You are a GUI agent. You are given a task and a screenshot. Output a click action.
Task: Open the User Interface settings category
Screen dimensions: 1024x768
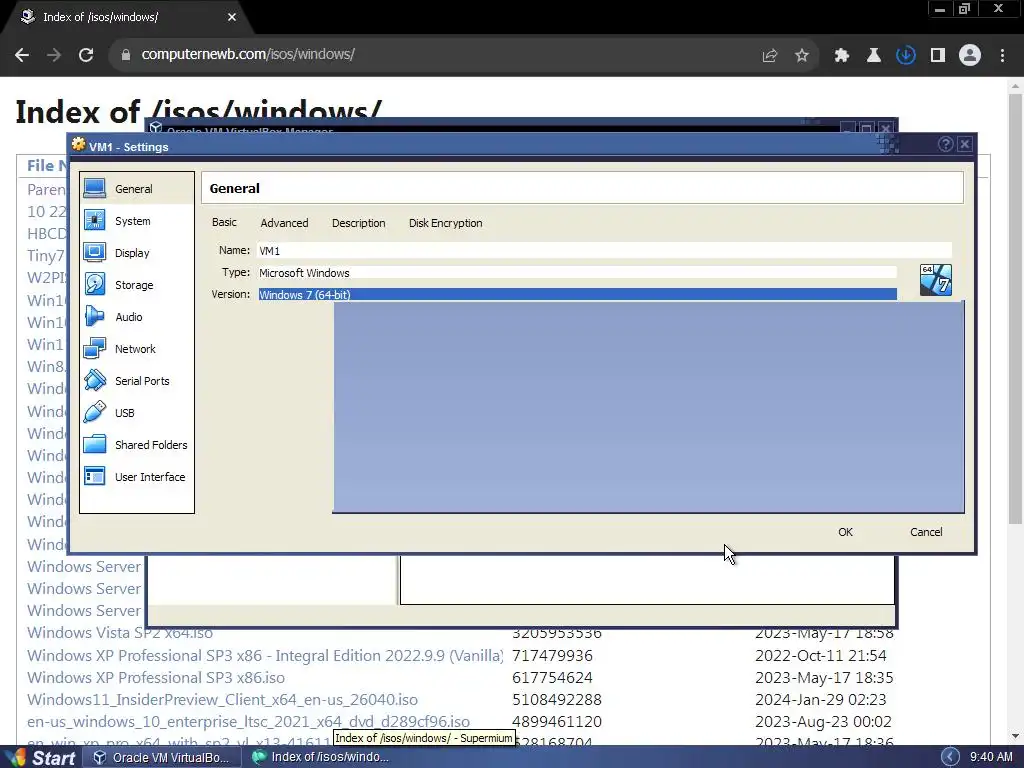pyautogui.click(x=136, y=477)
